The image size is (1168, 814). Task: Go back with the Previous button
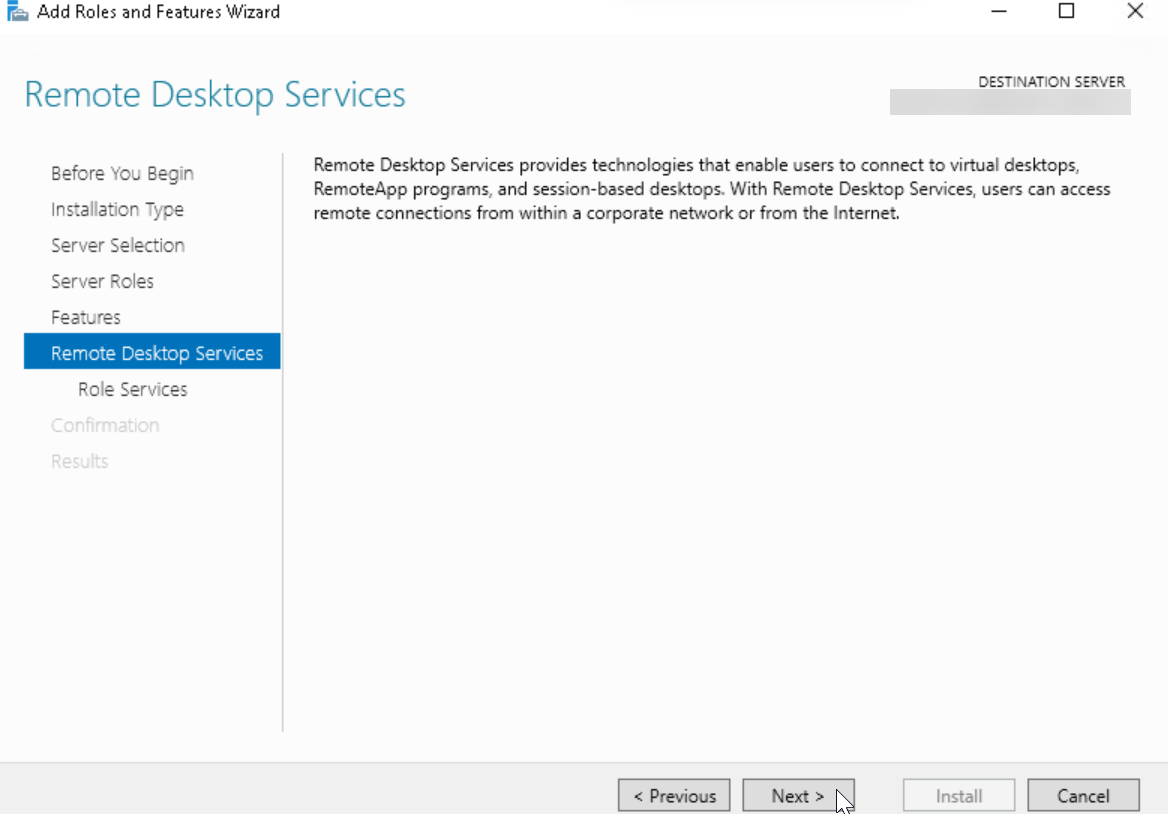(x=673, y=795)
